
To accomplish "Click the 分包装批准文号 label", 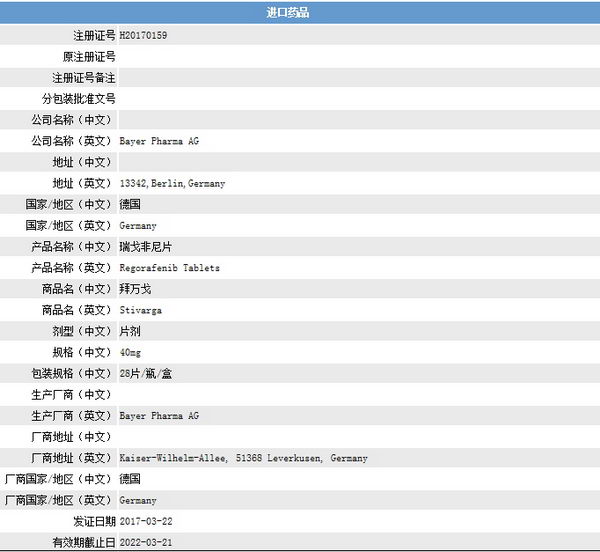I will pos(78,99).
